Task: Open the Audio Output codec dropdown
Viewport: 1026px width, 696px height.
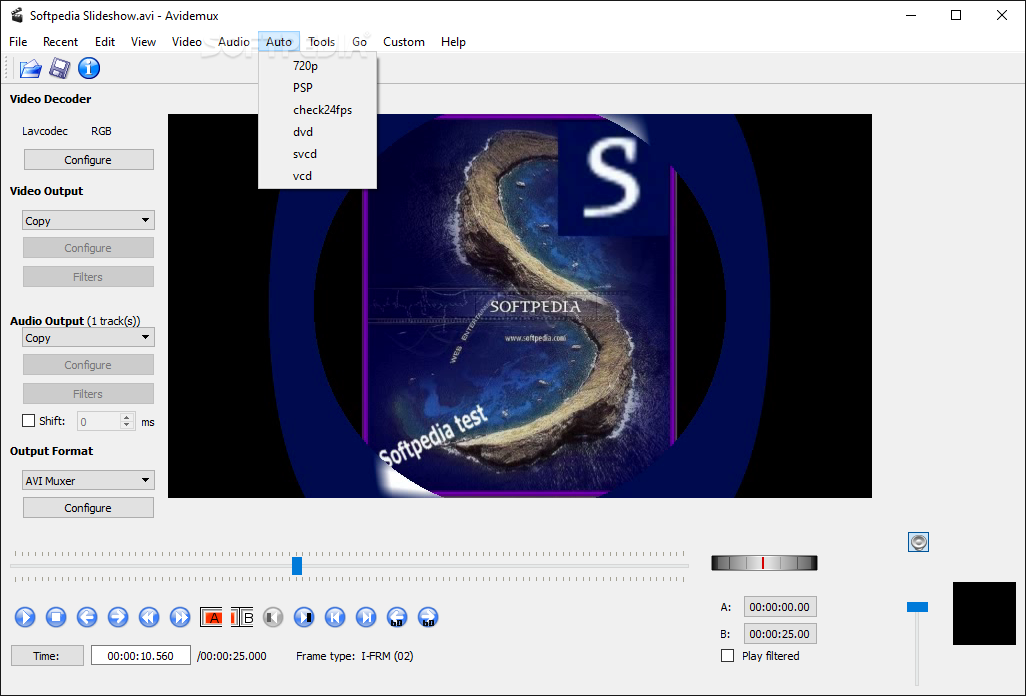Action: point(88,338)
